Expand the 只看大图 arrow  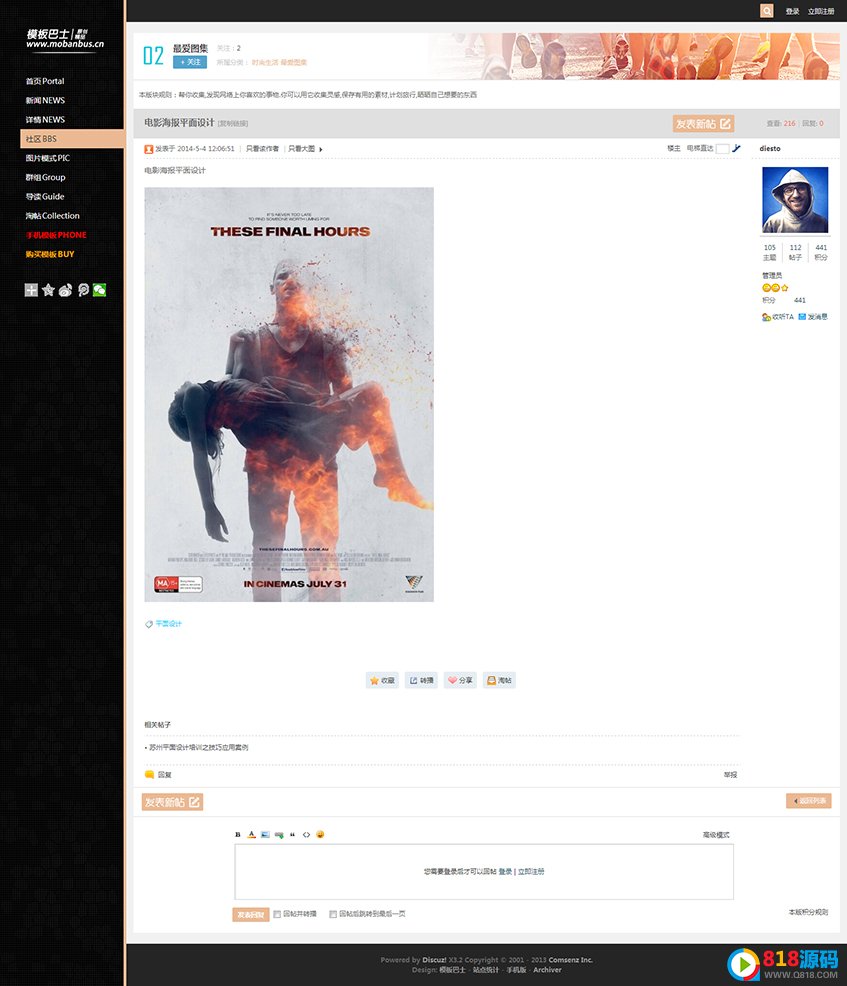[321, 150]
